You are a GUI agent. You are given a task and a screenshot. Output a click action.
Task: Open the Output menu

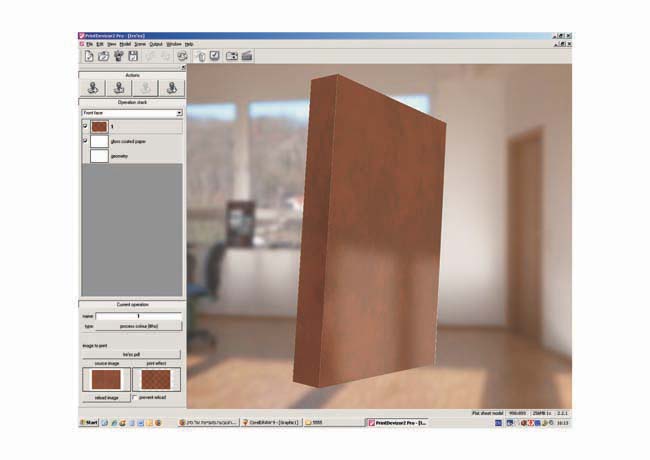[156, 44]
